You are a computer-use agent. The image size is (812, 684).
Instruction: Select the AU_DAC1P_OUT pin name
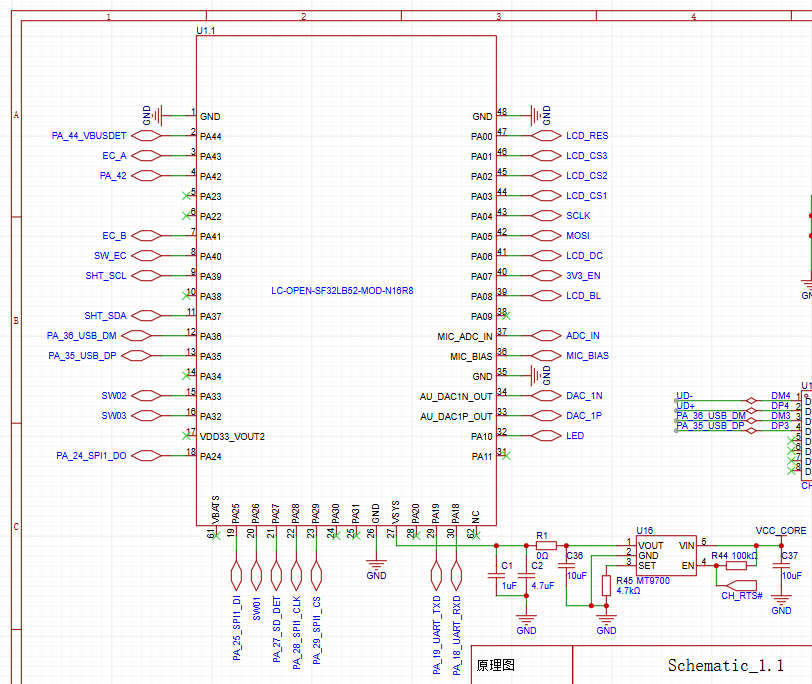pos(456,416)
